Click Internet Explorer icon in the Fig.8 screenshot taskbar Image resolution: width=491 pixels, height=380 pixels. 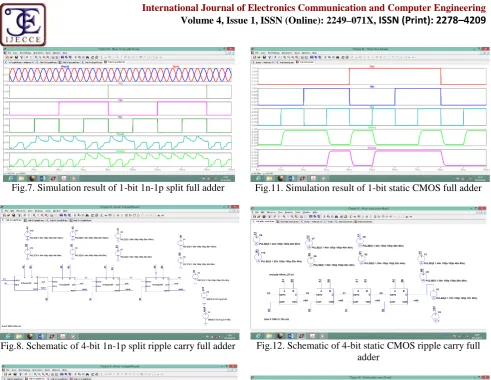(8, 336)
